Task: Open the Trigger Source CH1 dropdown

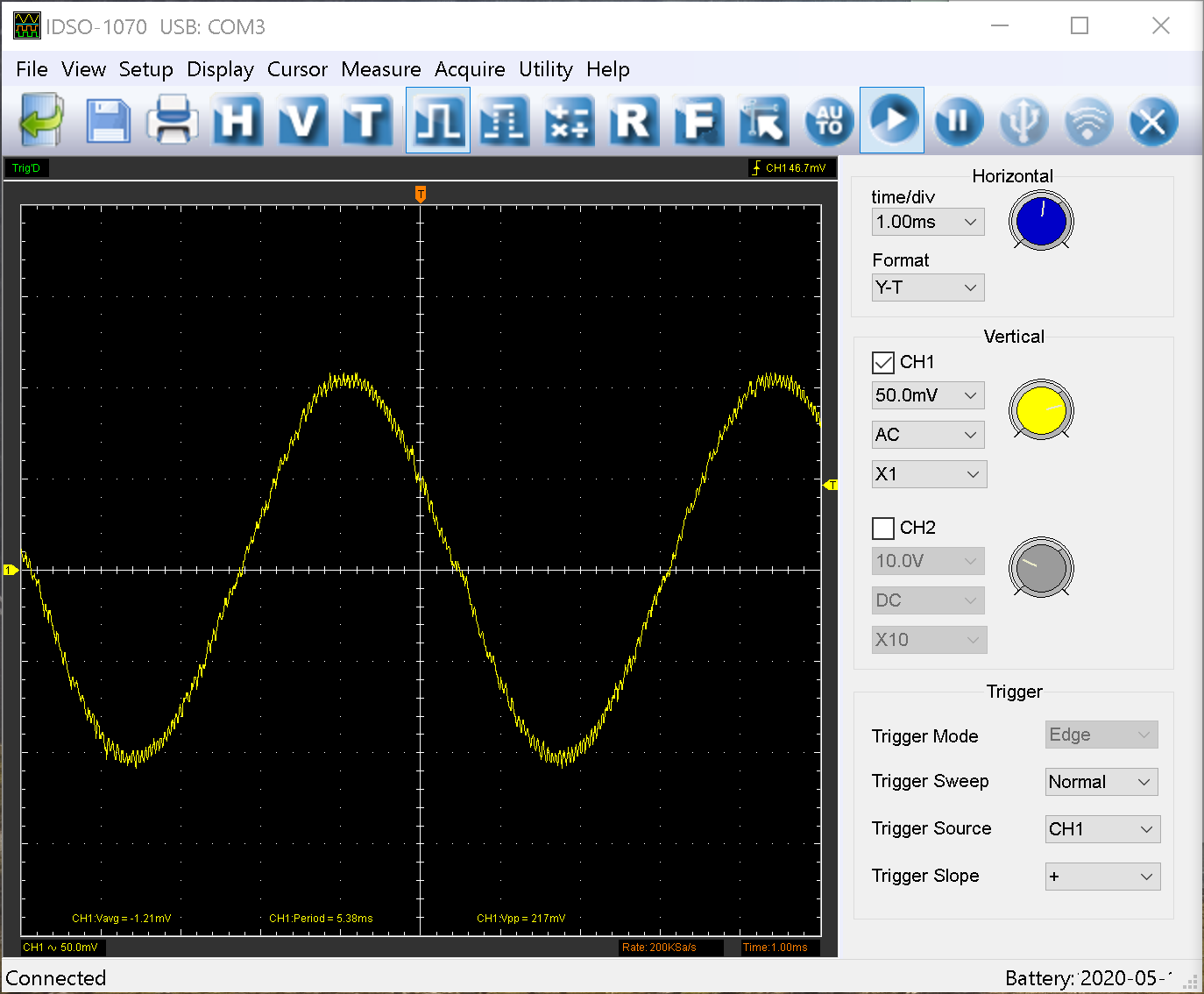Action: pos(1102,829)
